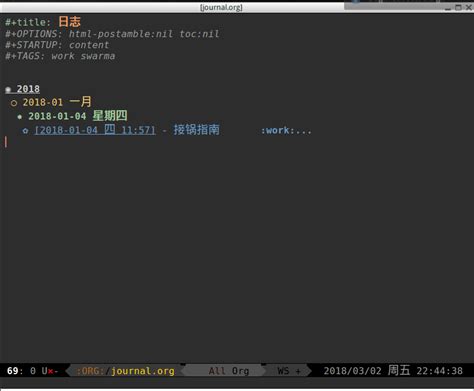Screen dimensions: 474x391
Task: Click the :ORG: prefix in mode line
Action: (x=90, y=371)
